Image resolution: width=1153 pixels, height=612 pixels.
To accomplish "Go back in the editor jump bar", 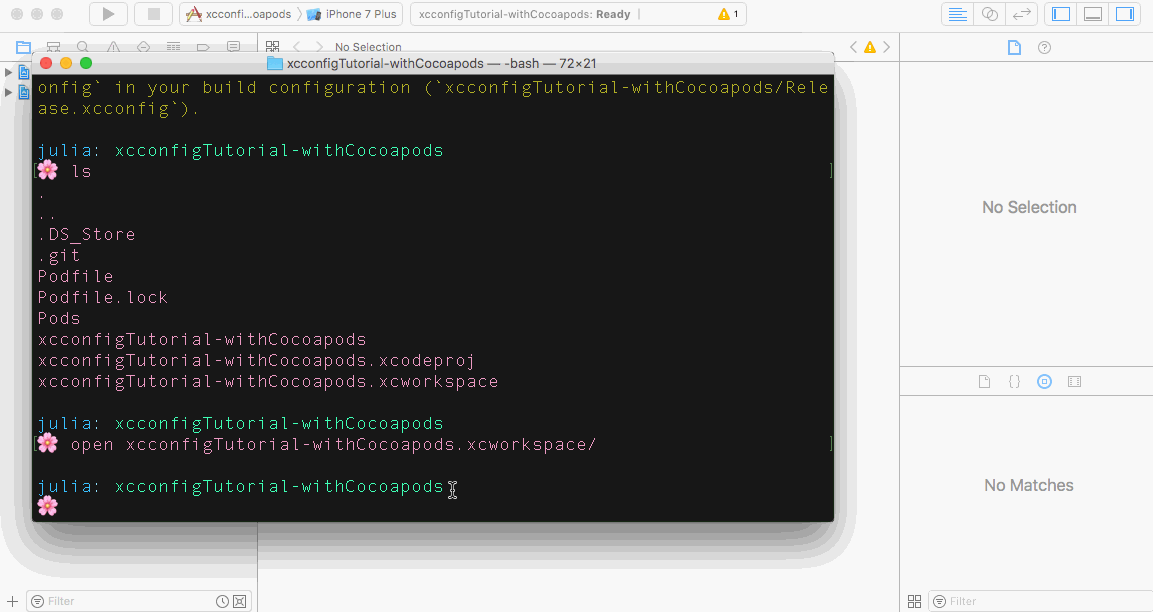I will [x=297, y=46].
